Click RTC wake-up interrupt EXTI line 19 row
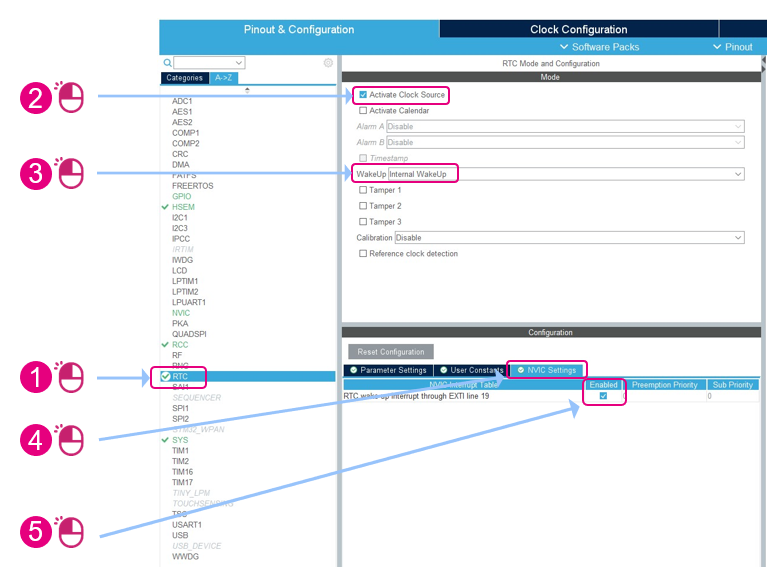775x576 pixels. click(551, 396)
